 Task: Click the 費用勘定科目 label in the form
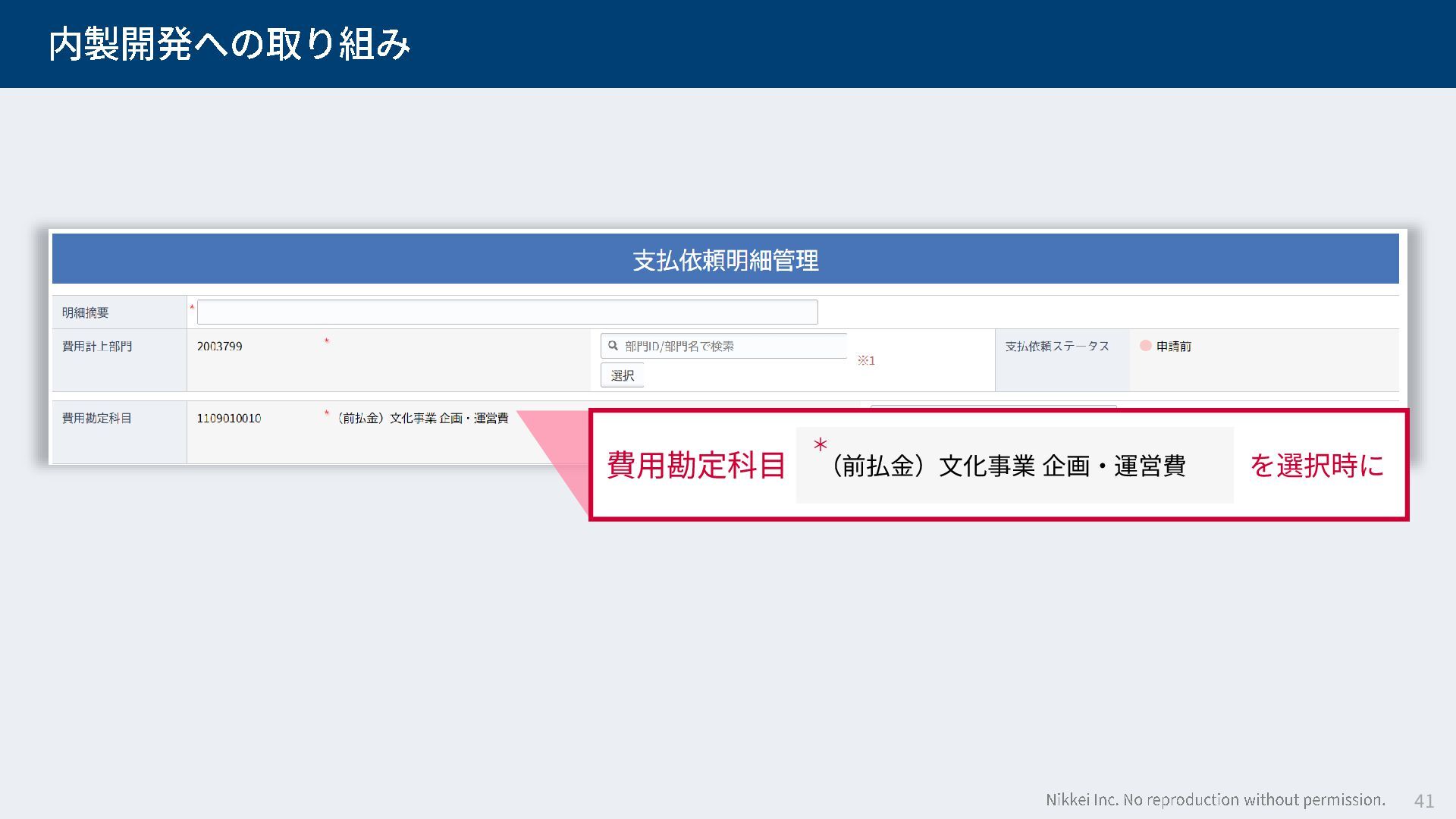click(97, 418)
